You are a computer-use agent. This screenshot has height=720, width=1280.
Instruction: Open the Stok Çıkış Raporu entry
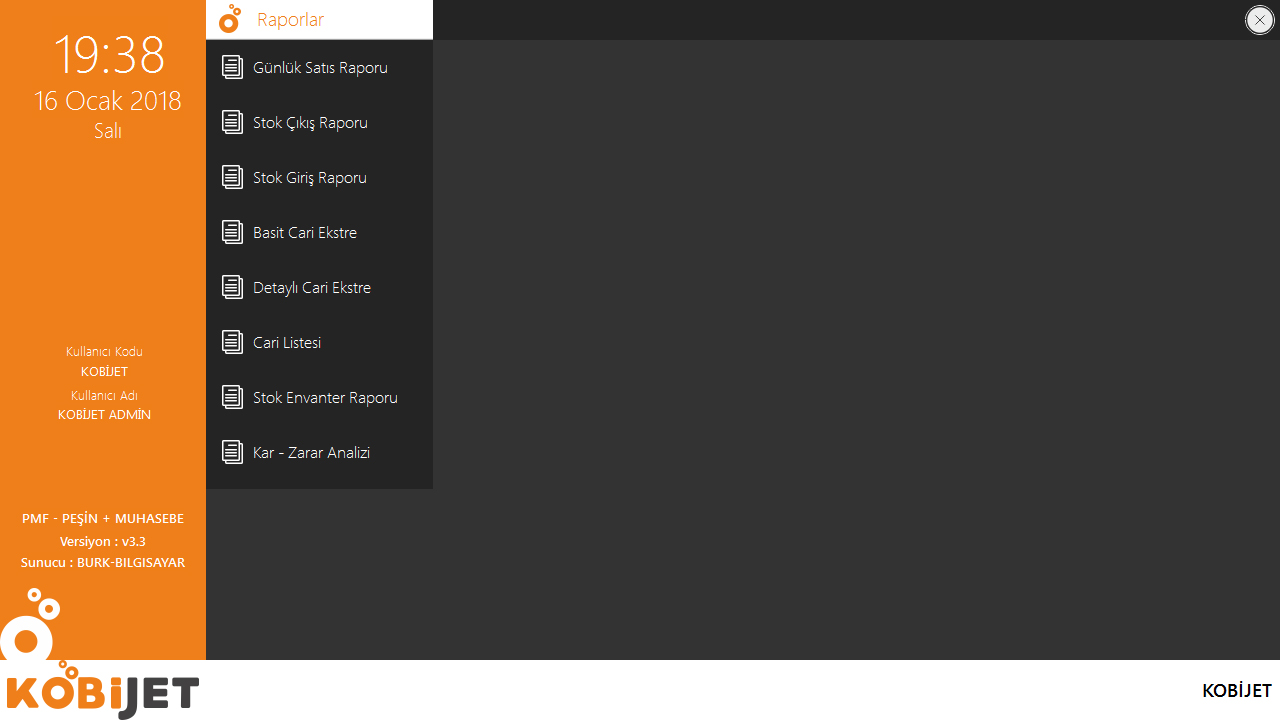click(x=319, y=123)
